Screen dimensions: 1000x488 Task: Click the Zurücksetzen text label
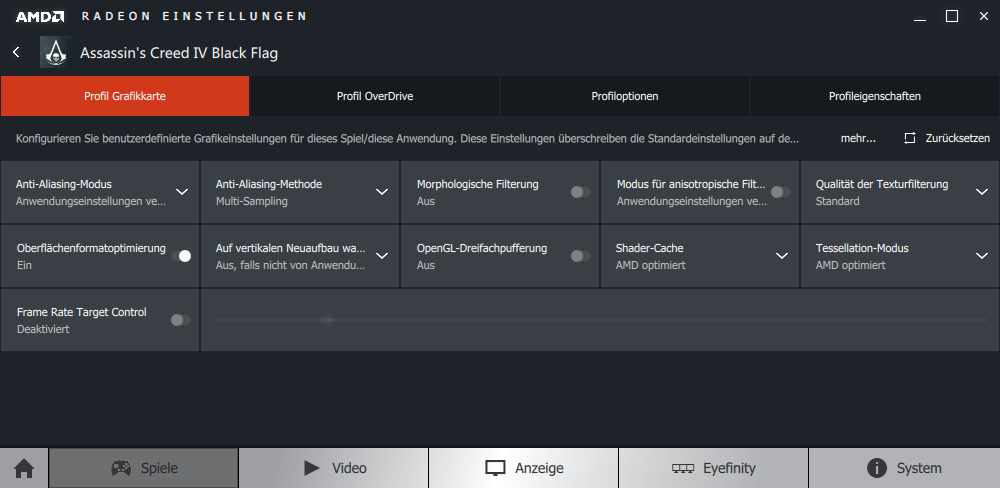pyautogui.click(x=958, y=138)
